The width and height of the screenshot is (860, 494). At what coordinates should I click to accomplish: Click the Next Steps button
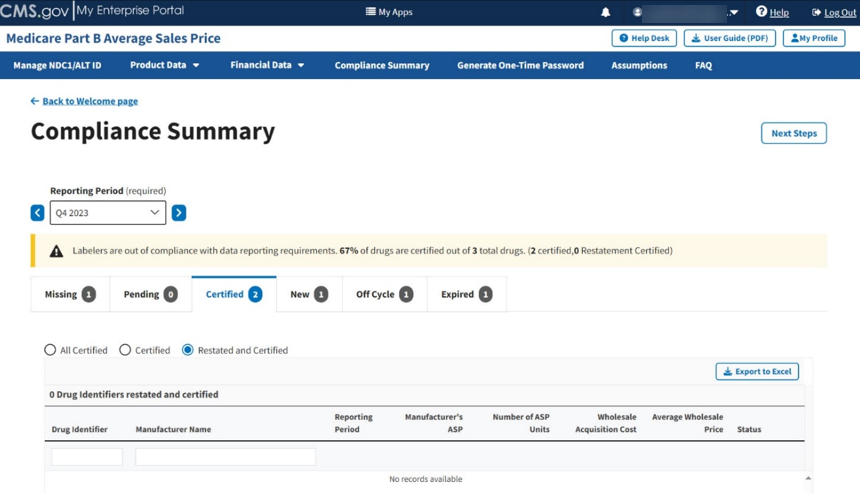[x=794, y=133]
